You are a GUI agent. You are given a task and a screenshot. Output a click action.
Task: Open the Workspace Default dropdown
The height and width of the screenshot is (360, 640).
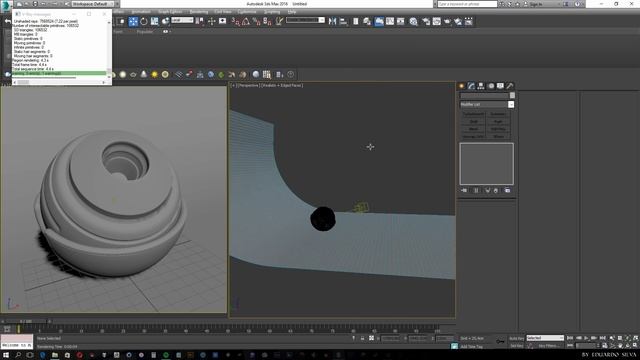(x=93, y=4)
